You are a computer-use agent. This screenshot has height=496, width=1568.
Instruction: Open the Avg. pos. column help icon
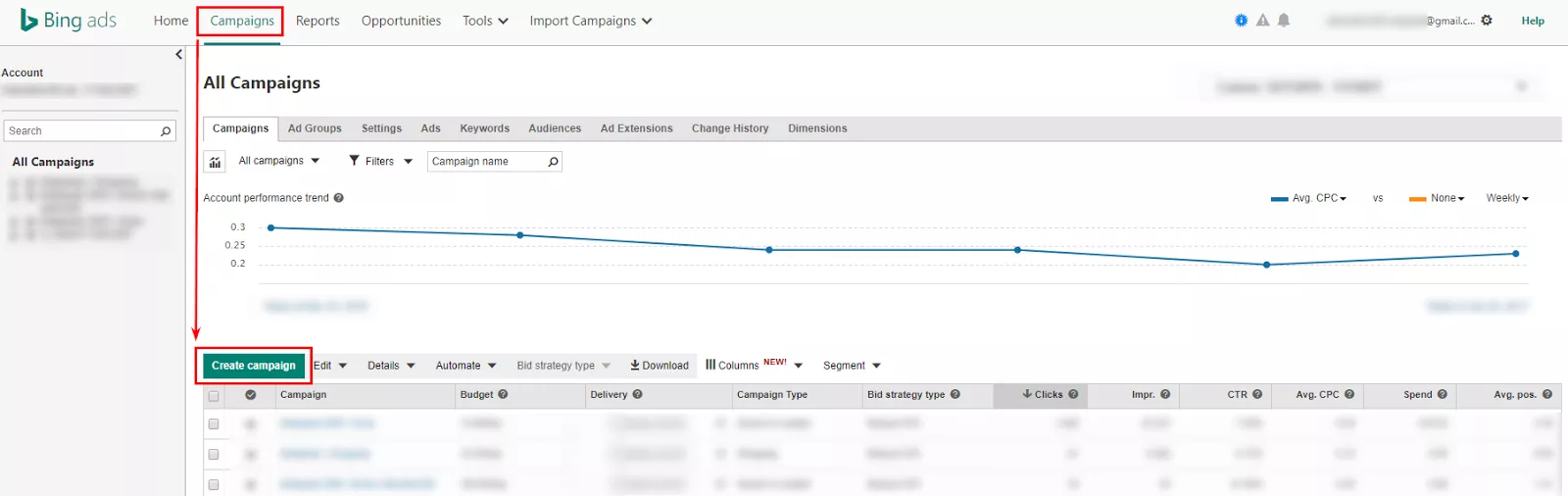click(x=1547, y=395)
